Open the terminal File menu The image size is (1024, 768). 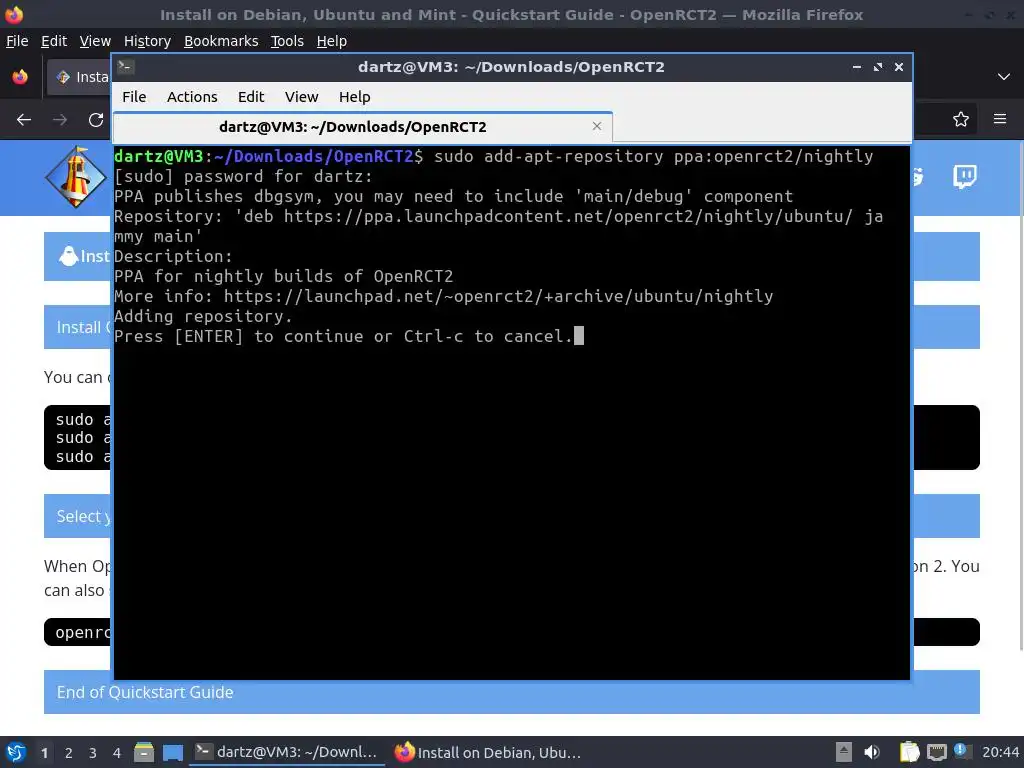134,97
